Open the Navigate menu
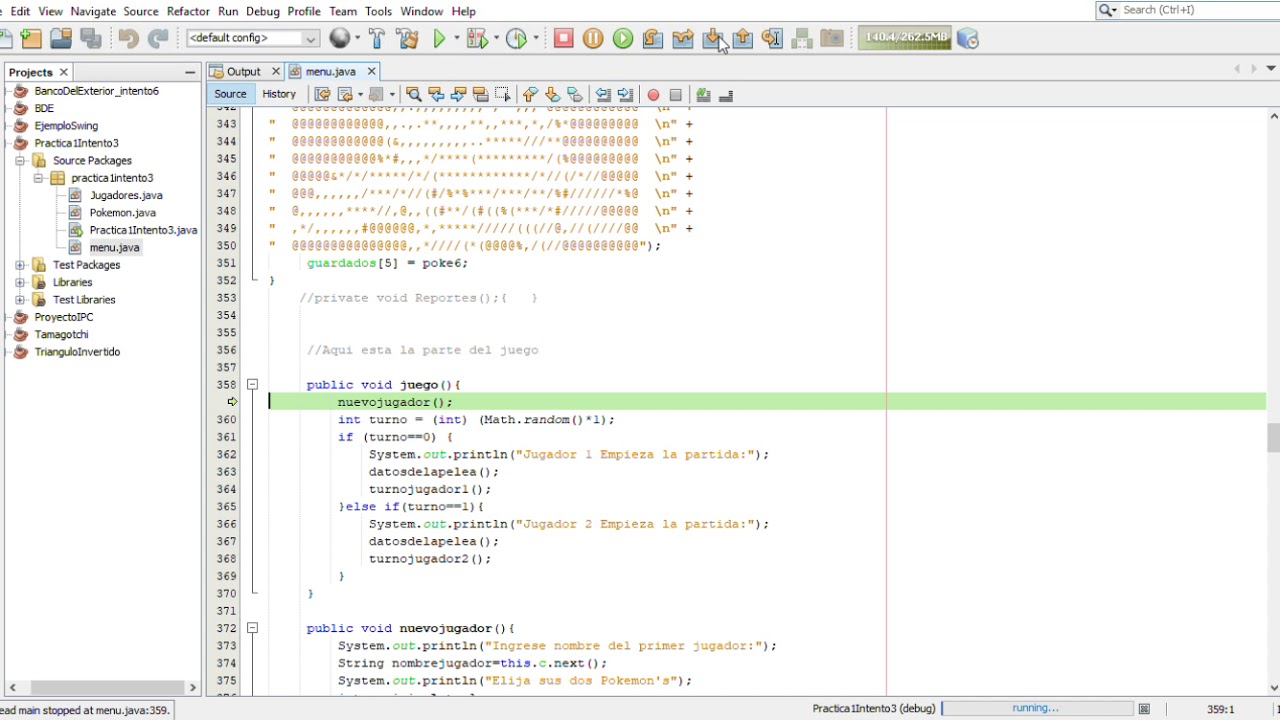The image size is (1280, 720). [93, 11]
